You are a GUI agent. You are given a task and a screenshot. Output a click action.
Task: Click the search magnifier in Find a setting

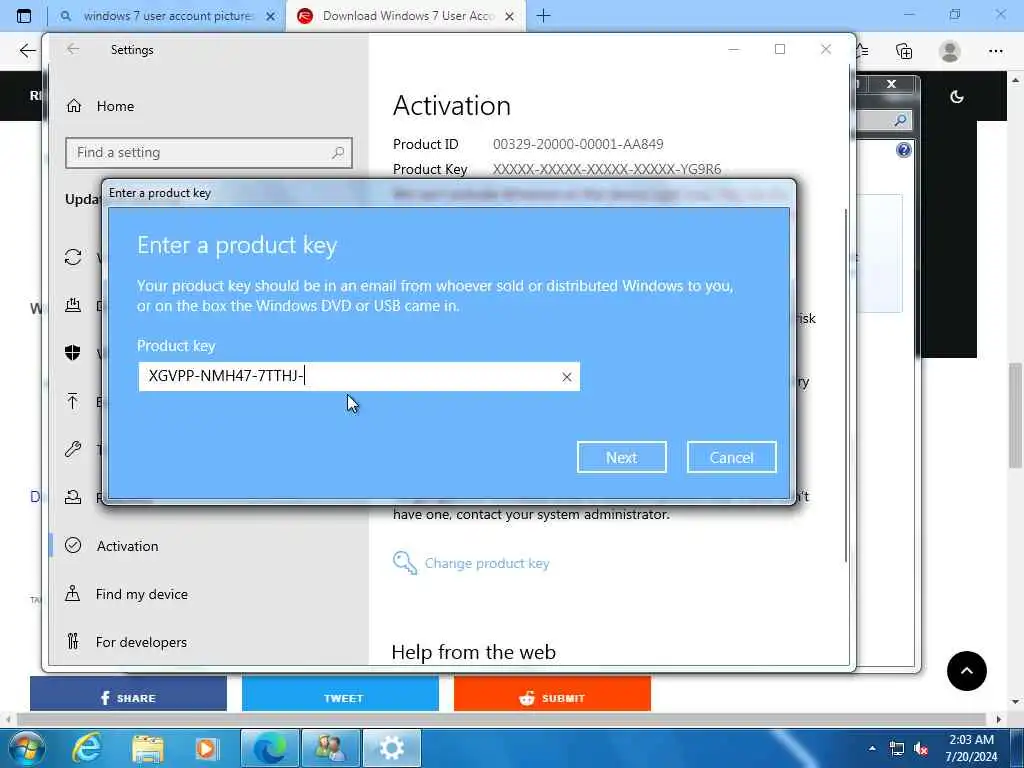pyautogui.click(x=338, y=153)
